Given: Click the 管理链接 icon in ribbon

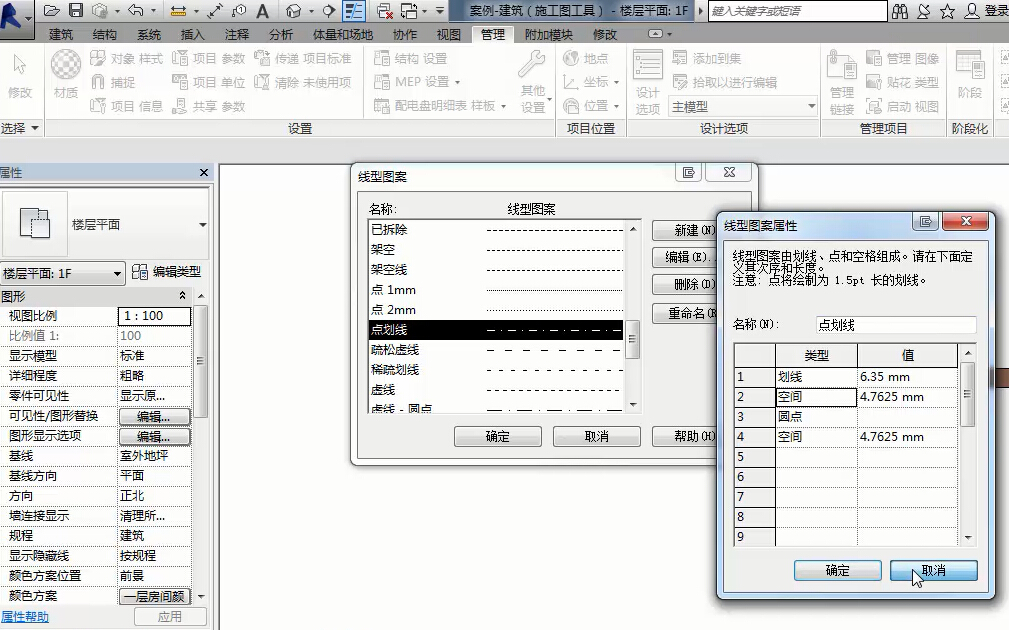Looking at the screenshot, I should pos(841,80).
